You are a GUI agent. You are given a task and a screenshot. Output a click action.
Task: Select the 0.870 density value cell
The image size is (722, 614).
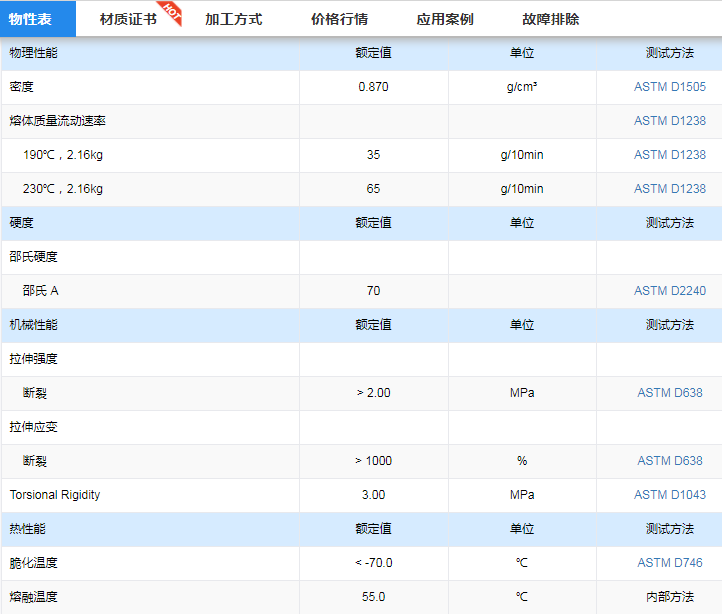click(373, 87)
